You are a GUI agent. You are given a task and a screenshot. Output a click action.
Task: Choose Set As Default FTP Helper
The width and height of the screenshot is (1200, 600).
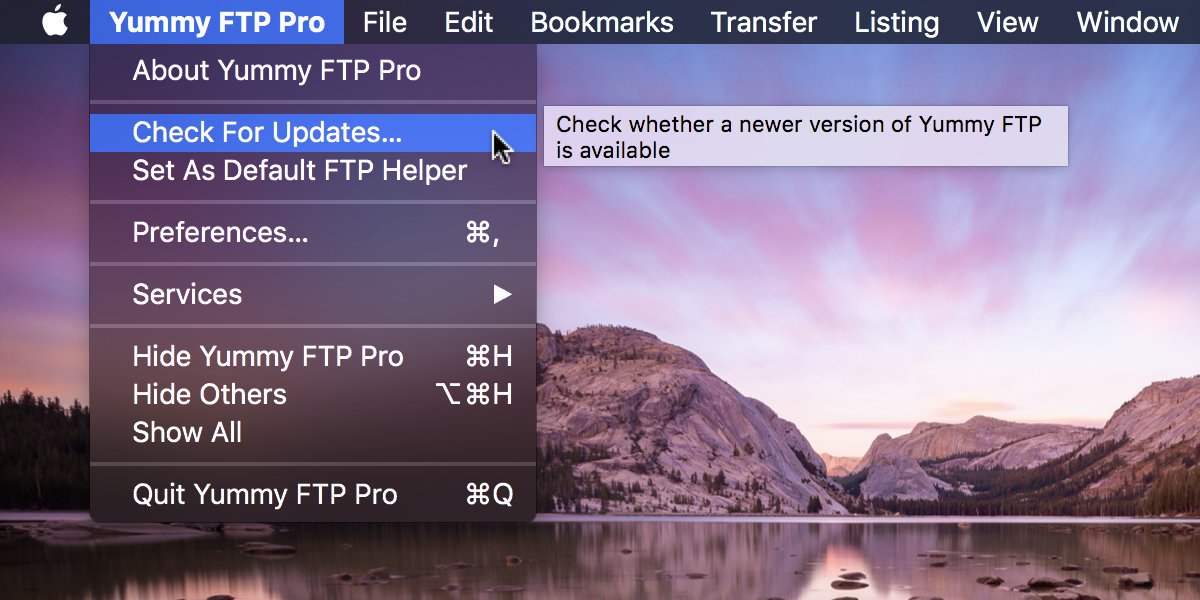pyautogui.click(x=313, y=171)
